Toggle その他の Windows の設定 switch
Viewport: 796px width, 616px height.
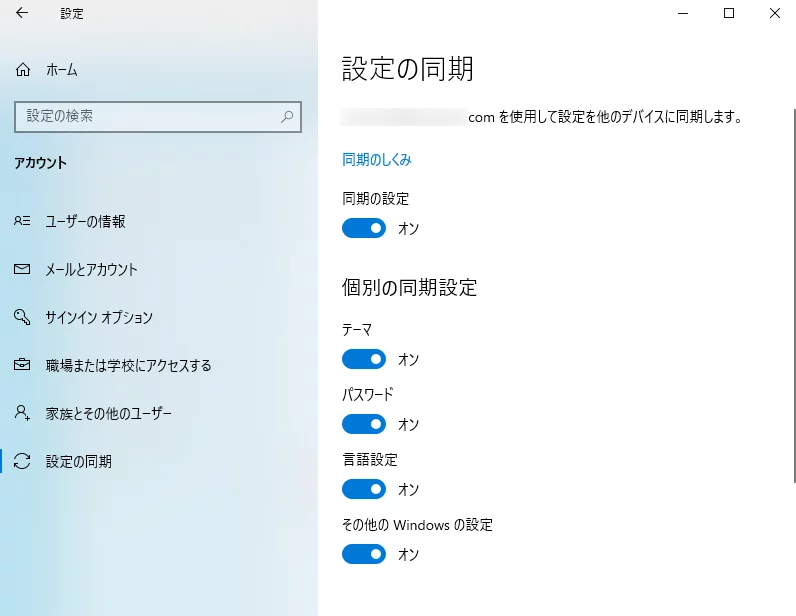coord(364,554)
